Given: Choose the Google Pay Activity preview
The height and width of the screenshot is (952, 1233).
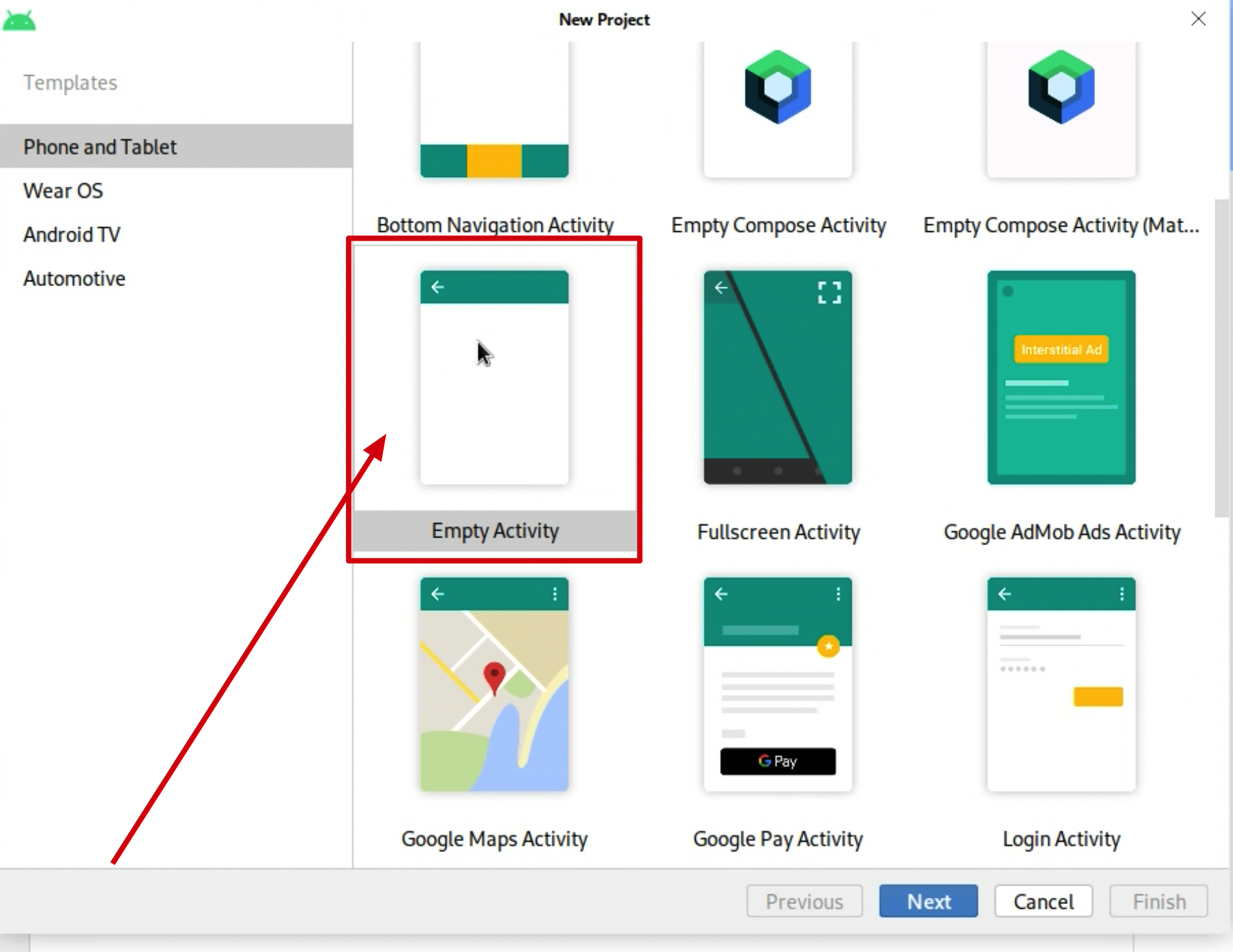Looking at the screenshot, I should point(777,684).
